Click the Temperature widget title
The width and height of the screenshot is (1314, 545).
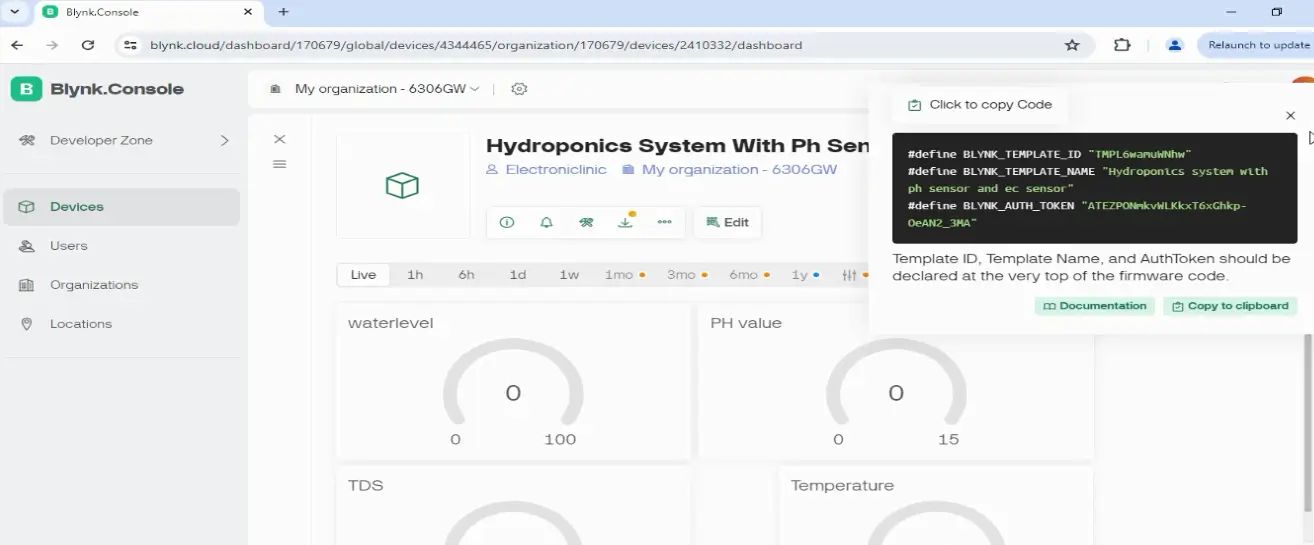click(x=842, y=486)
